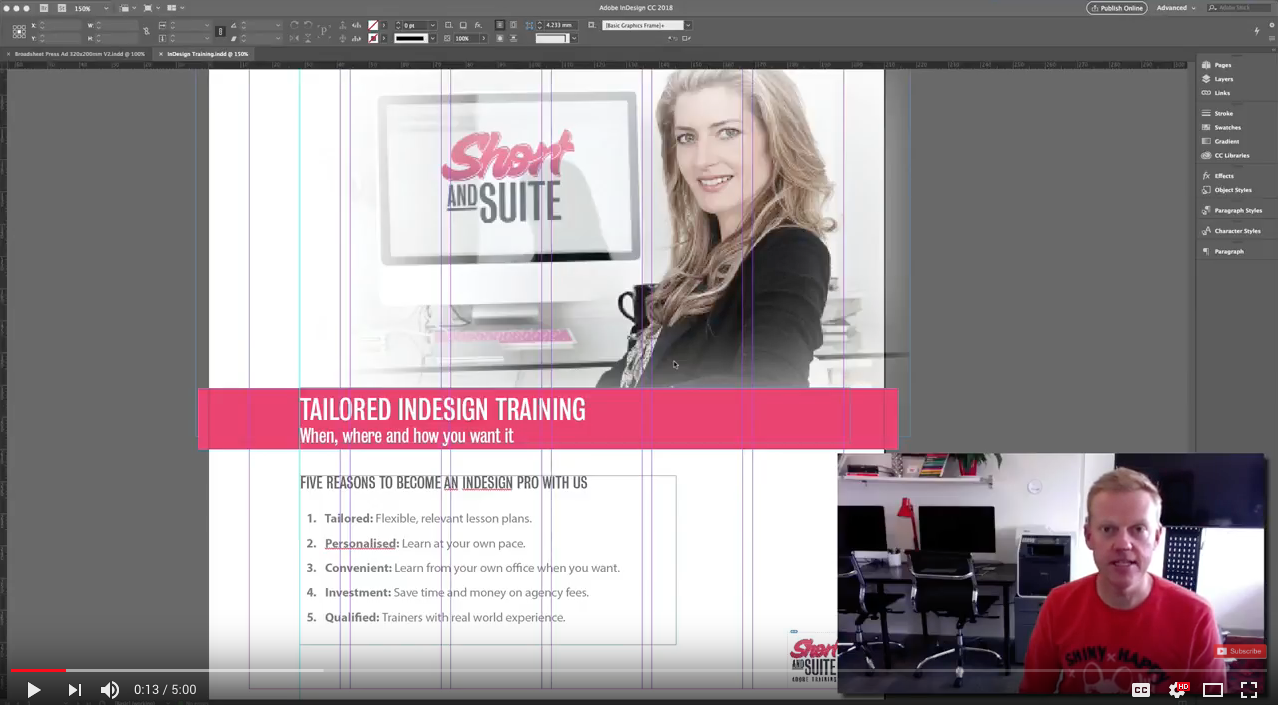1278x705 pixels.
Task: Click the Subscribe button on the video
Action: [1239, 650]
